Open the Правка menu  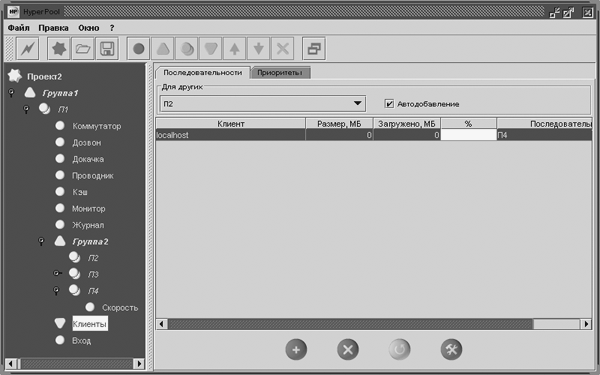(x=54, y=28)
